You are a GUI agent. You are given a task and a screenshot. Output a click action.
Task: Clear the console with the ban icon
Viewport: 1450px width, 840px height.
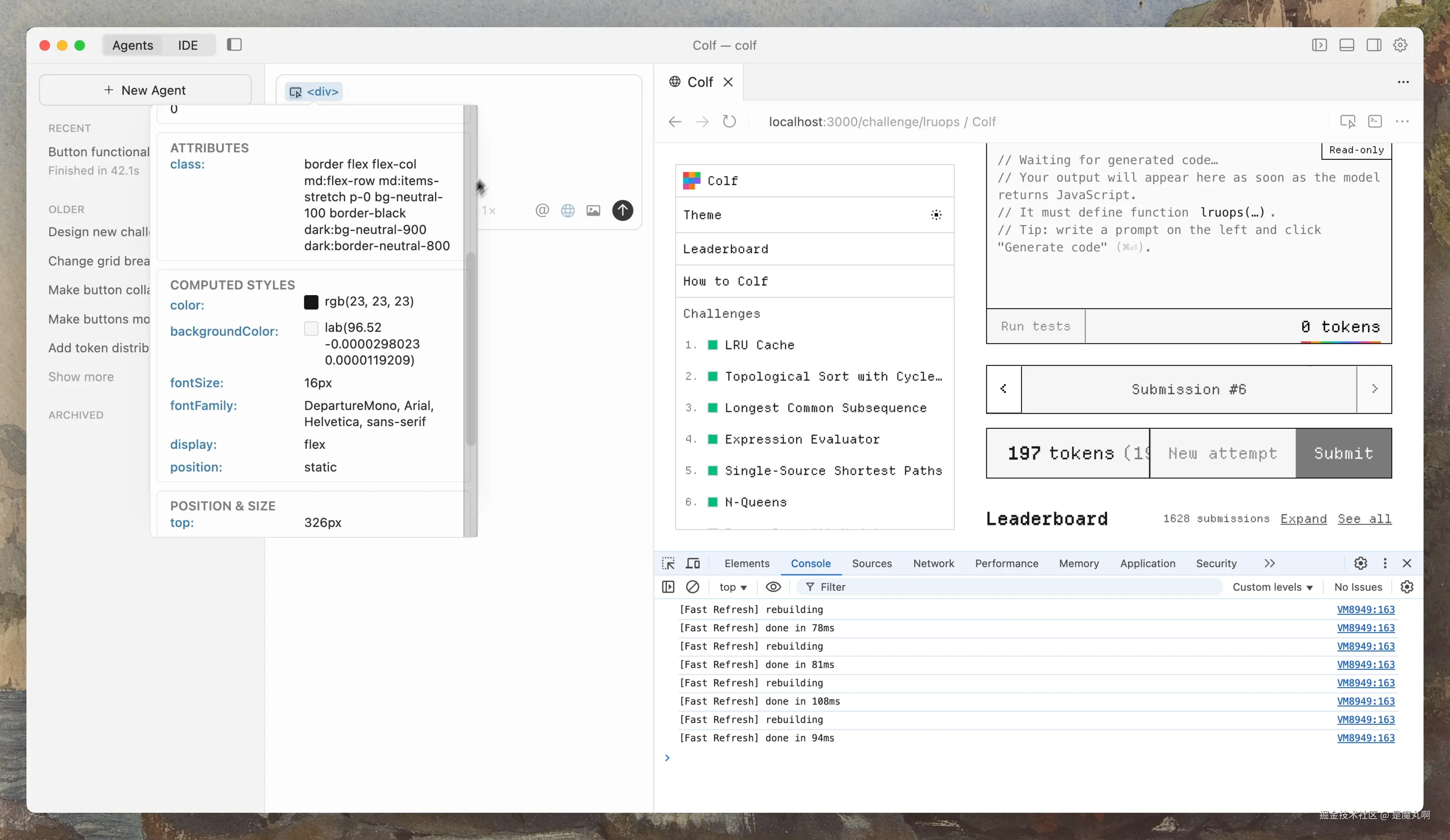point(692,587)
